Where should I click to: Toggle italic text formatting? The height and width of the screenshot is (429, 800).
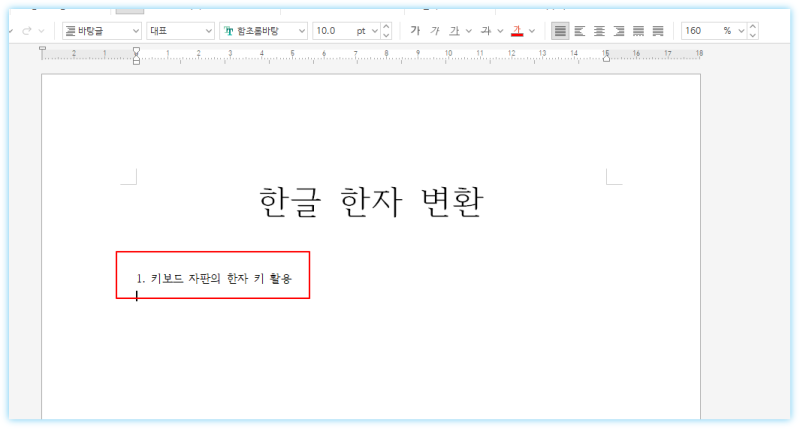[x=435, y=31]
